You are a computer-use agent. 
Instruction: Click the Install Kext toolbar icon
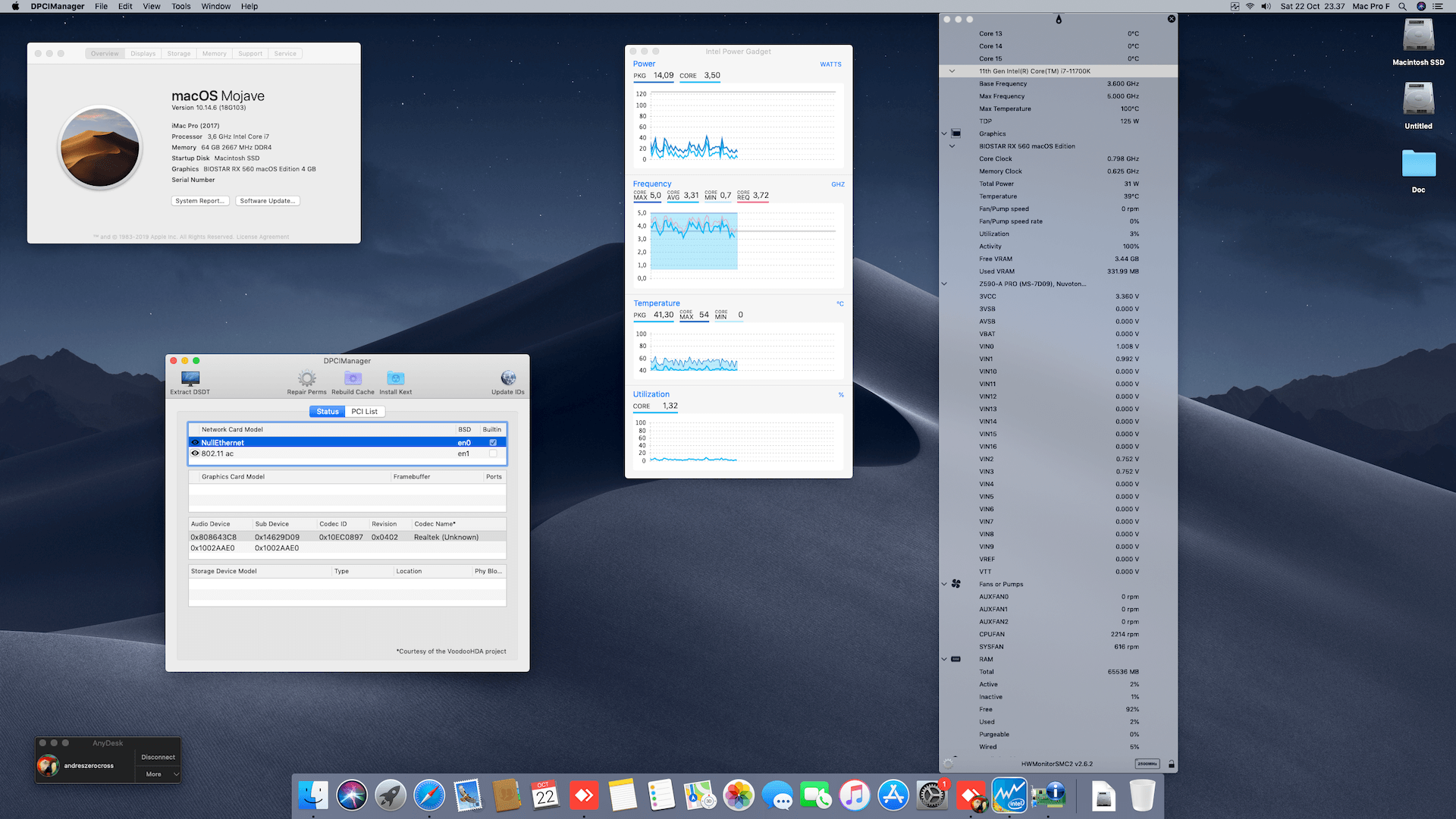pyautogui.click(x=395, y=378)
